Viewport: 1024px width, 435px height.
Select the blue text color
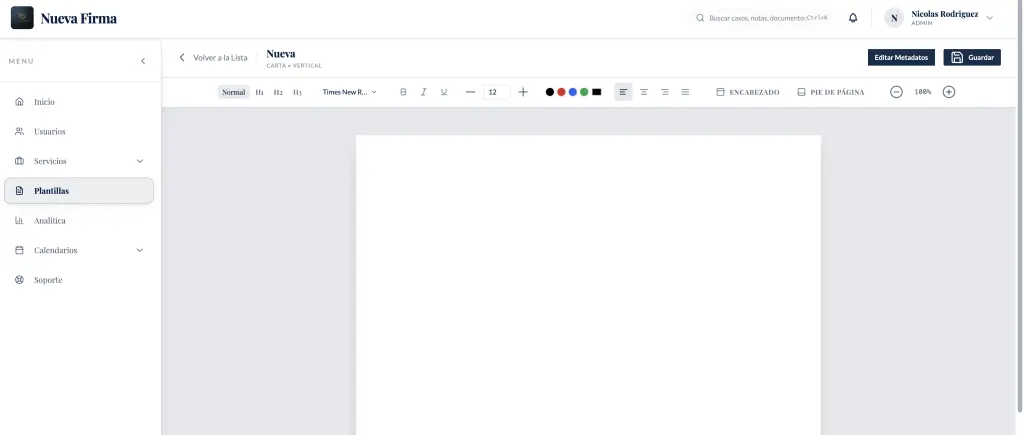pos(573,92)
